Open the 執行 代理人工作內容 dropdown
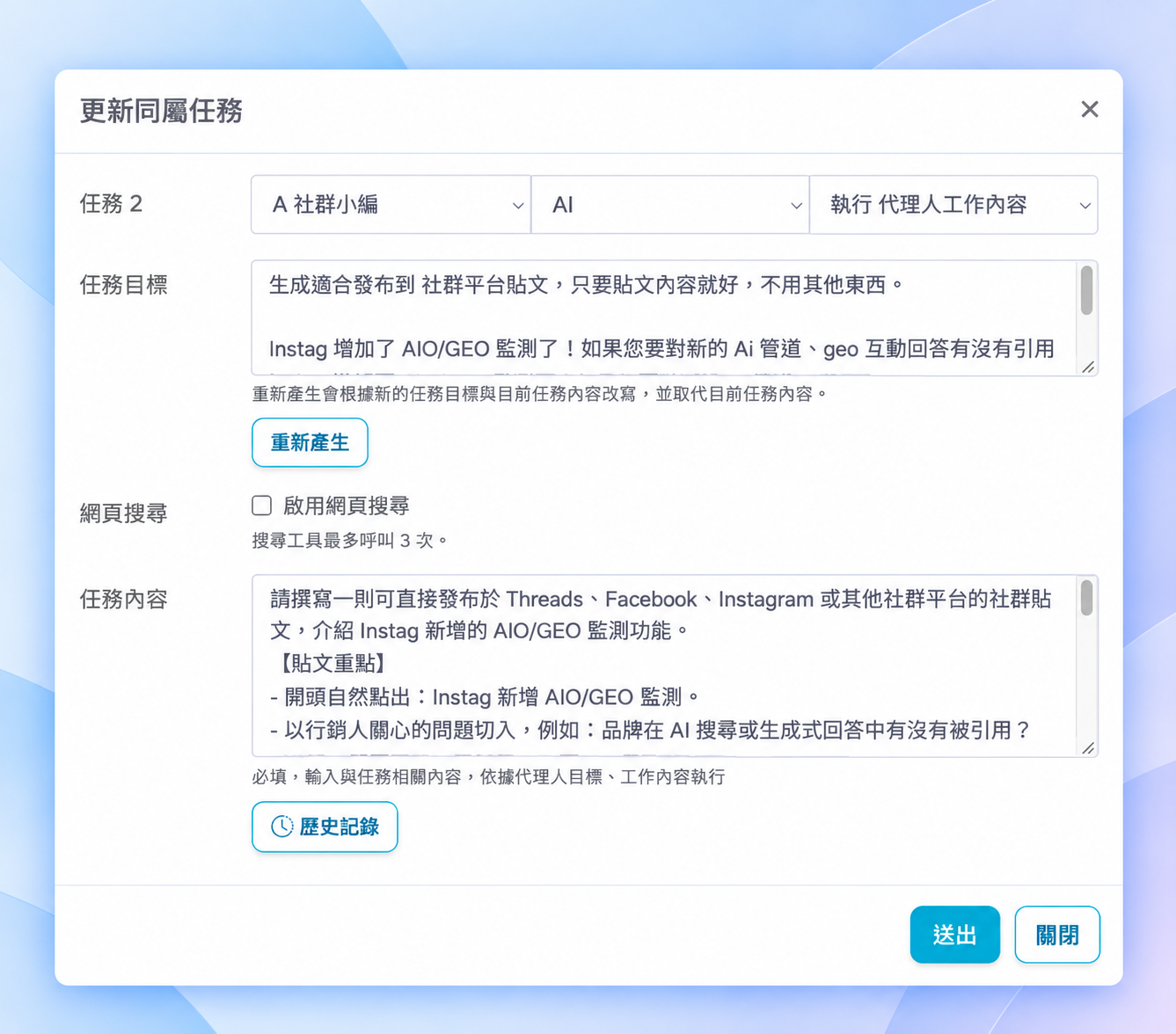This screenshot has height=1034, width=1176. [953, 205]
